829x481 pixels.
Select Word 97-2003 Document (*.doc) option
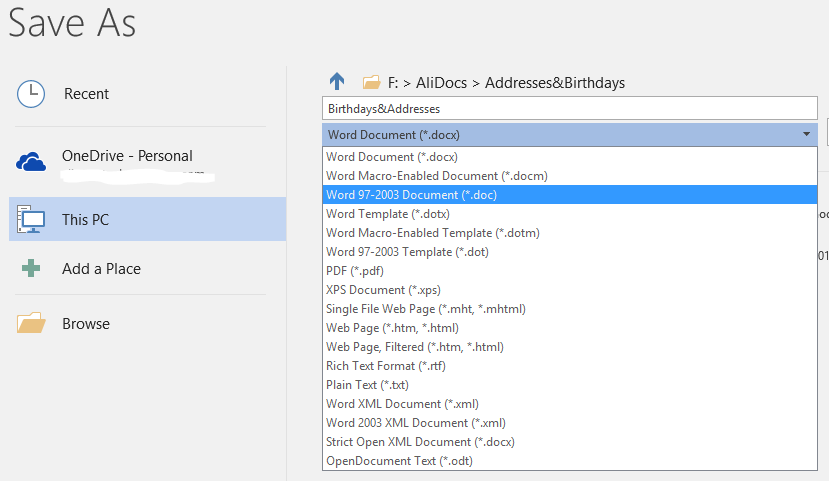click(570, 195)
